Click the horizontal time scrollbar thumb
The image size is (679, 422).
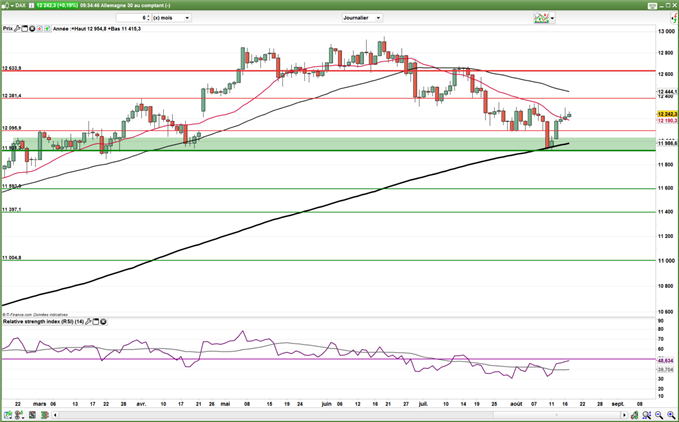(556, 415)
